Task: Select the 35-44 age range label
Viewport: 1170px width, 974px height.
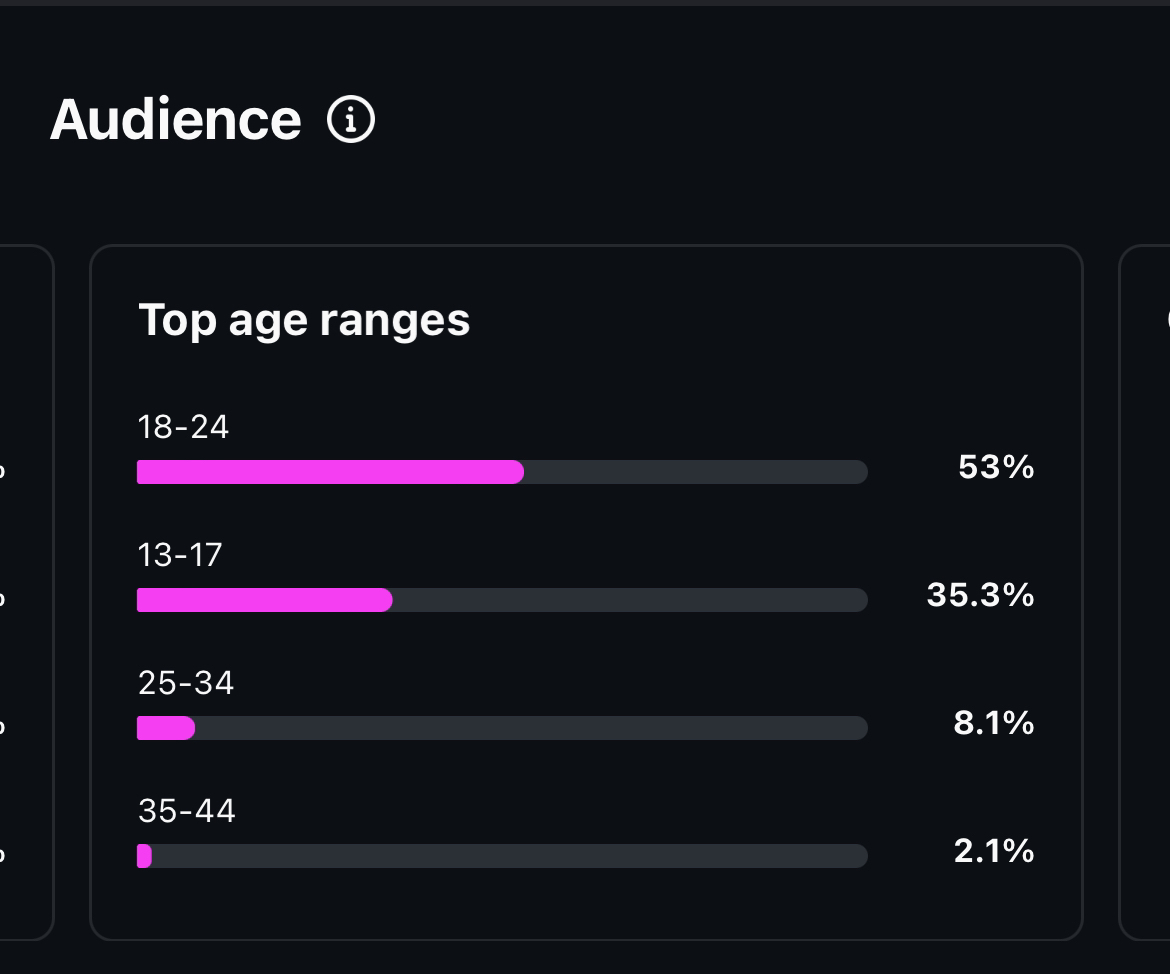Action: tap(187, 811)
